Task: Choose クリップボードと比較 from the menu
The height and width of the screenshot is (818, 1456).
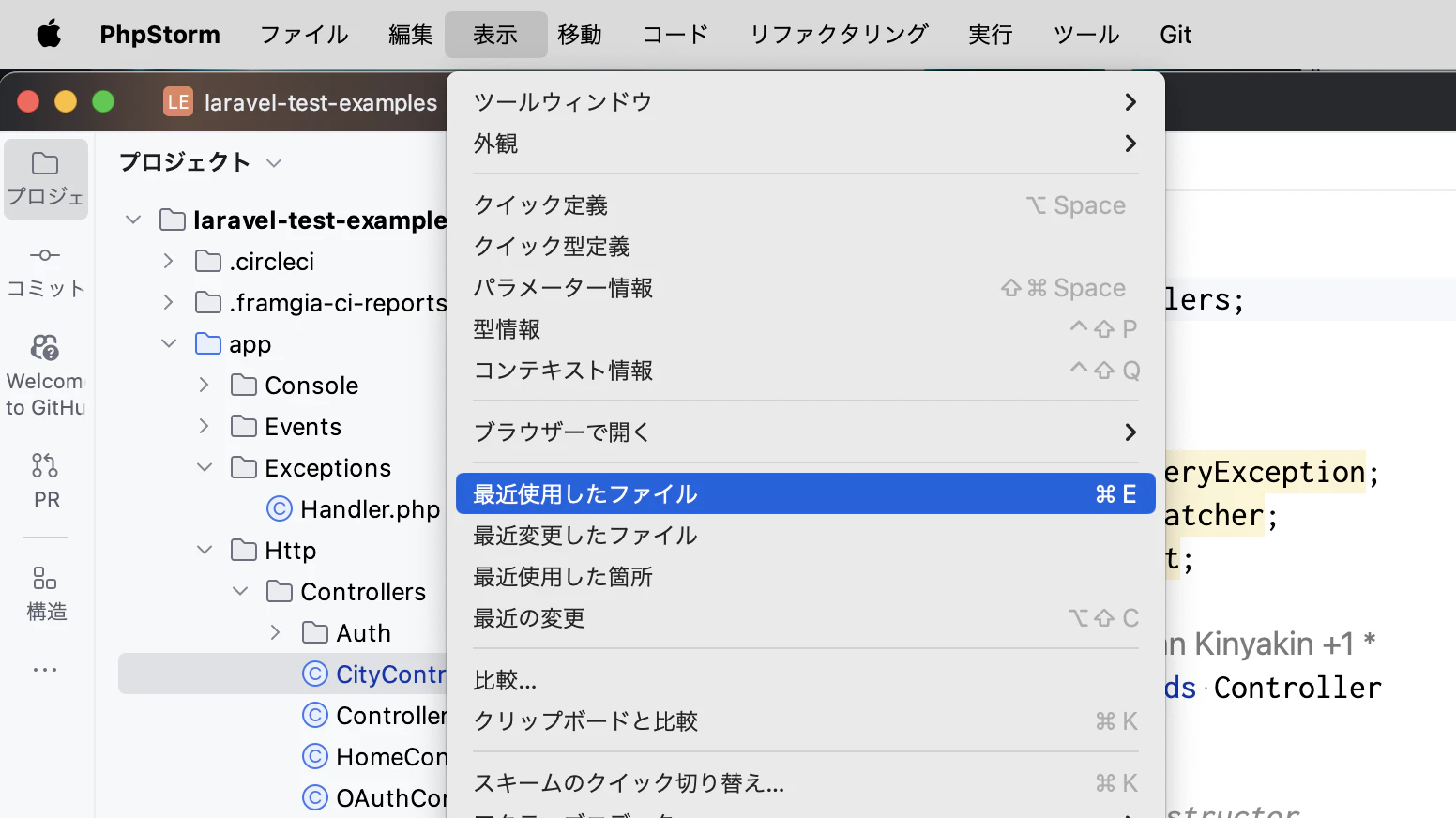Action: 805,720
